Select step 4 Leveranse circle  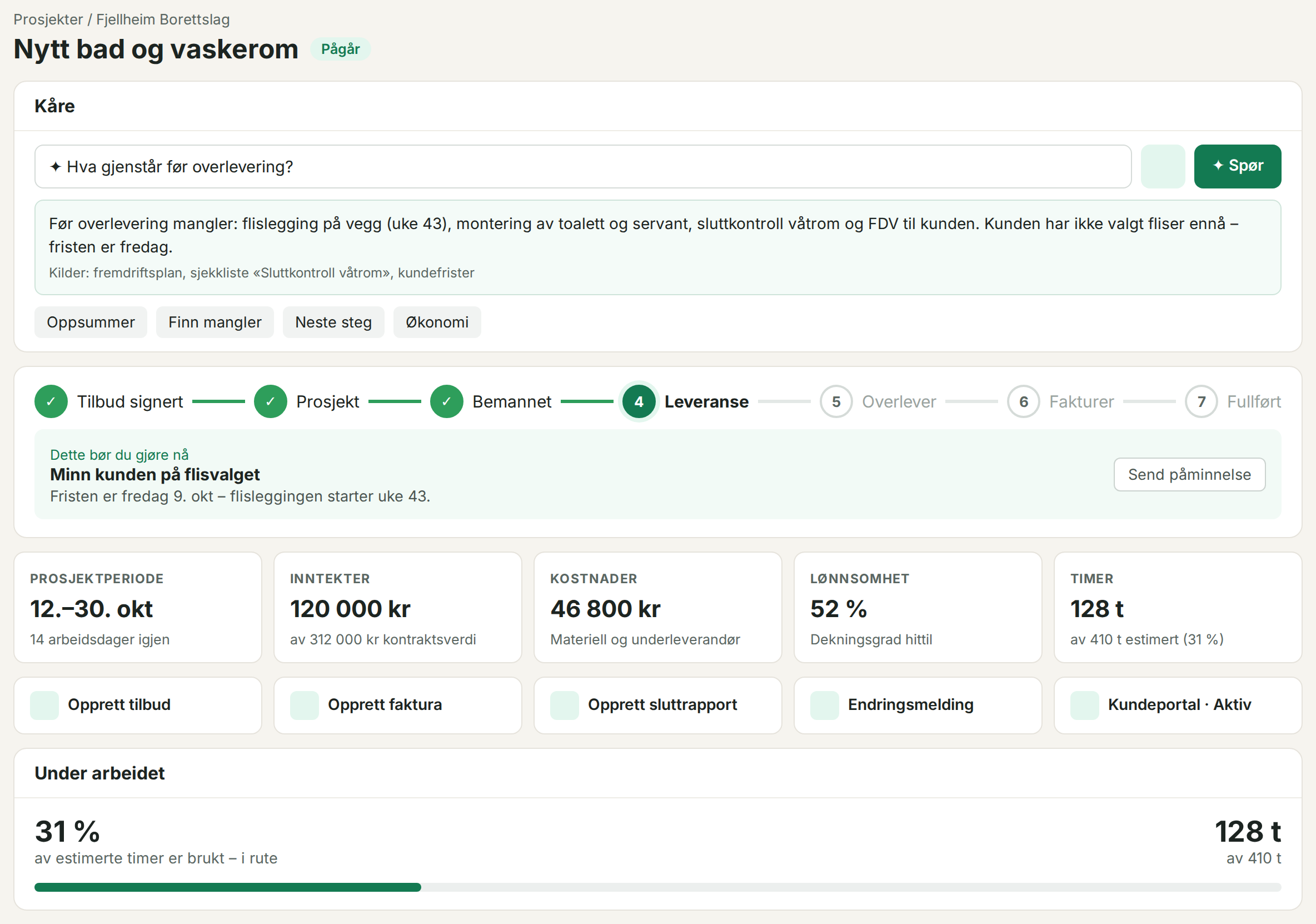(639, 401)
